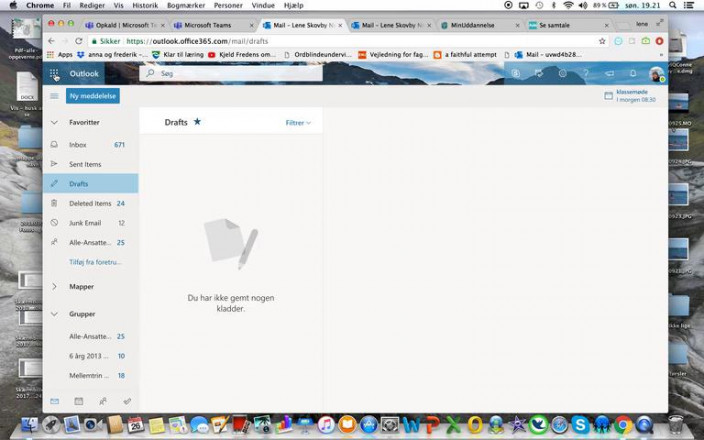
Task: Open the Calendar module icon
Action: tap(78, 400)
